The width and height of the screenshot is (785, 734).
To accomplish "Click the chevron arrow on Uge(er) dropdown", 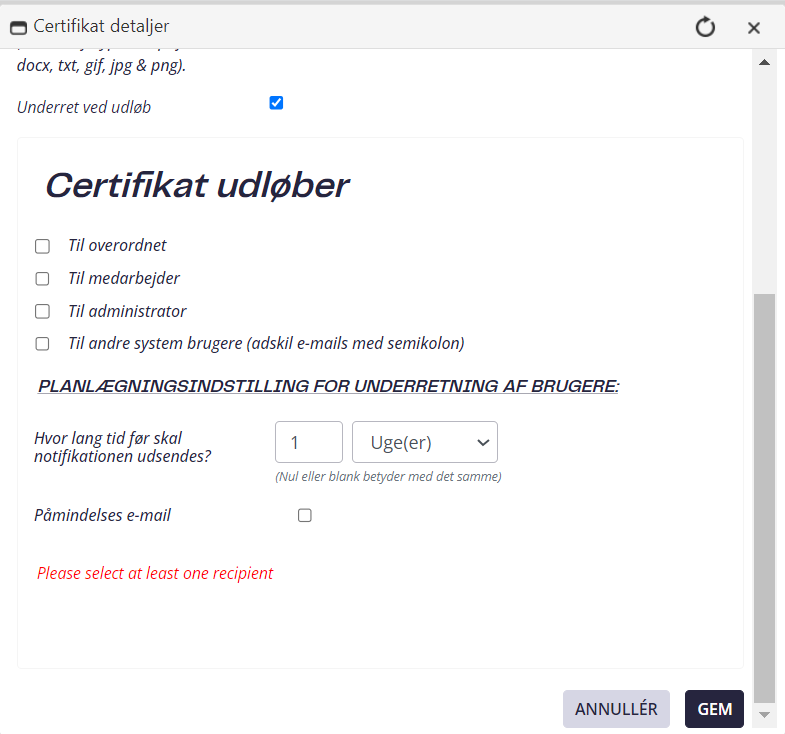I will pyautogui.click(x=483, y=443).
